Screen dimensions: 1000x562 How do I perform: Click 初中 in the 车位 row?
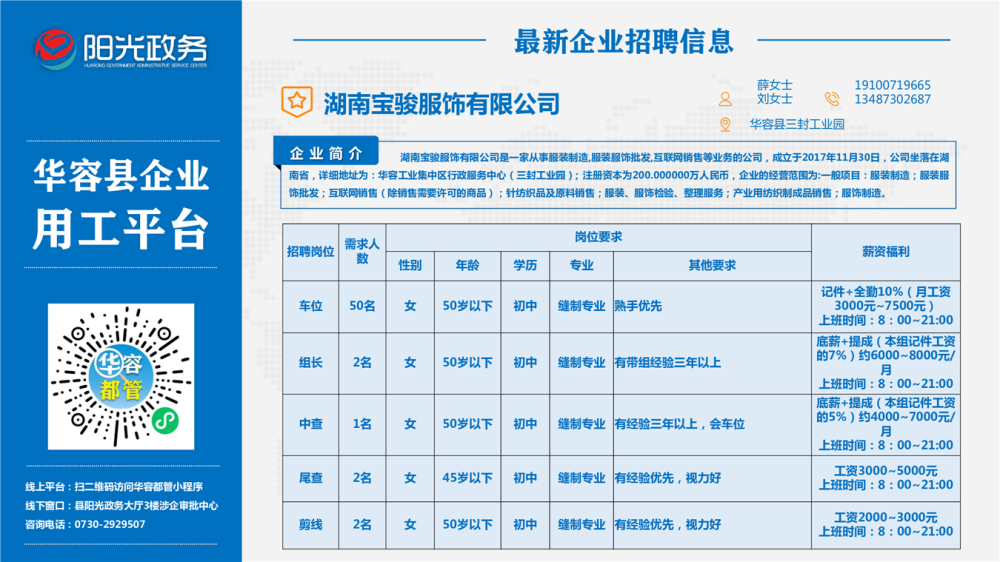525,306
